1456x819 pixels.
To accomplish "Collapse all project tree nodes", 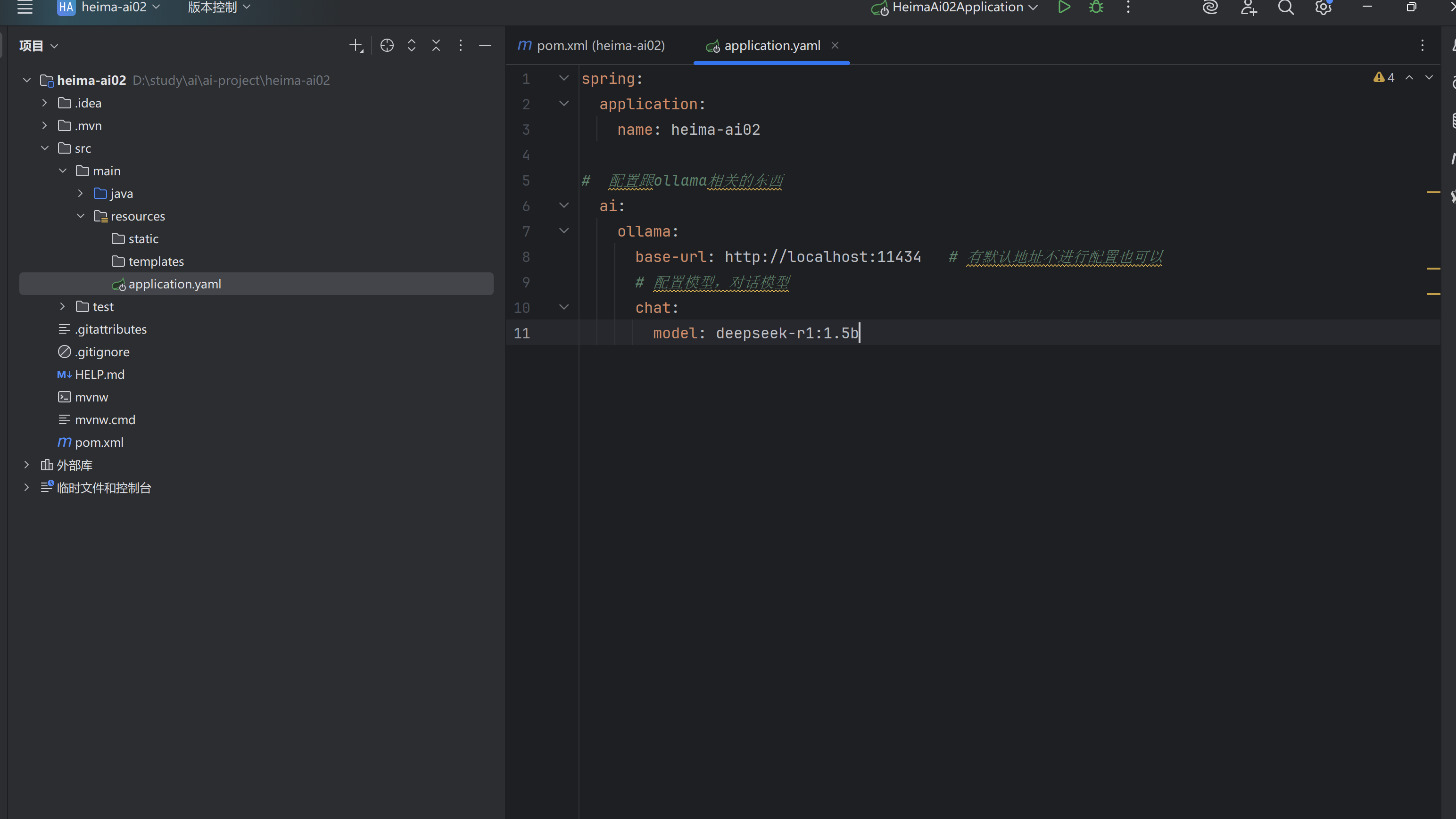I will pos(436,46).
